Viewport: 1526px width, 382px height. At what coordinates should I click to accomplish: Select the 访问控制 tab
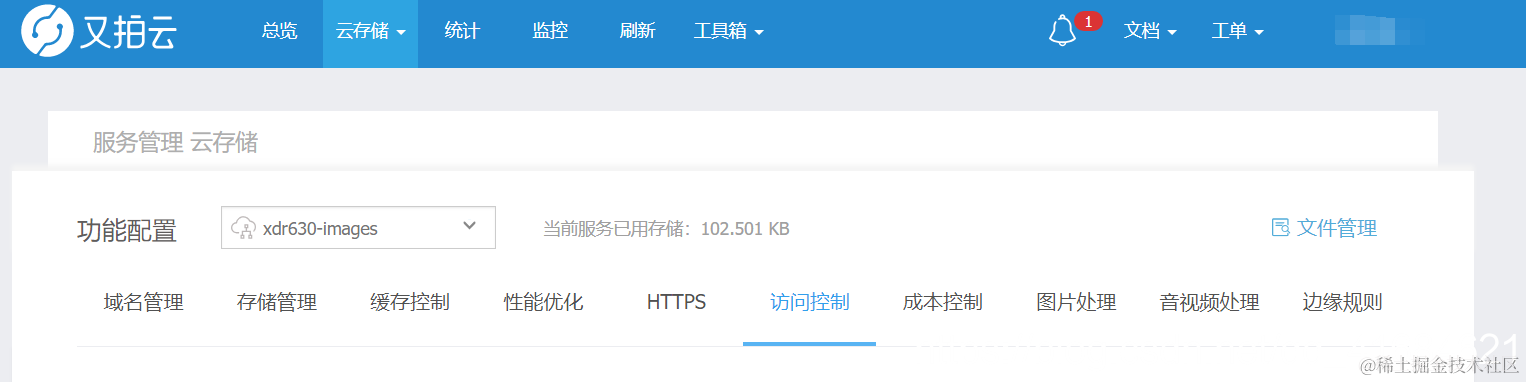point(810,302)
